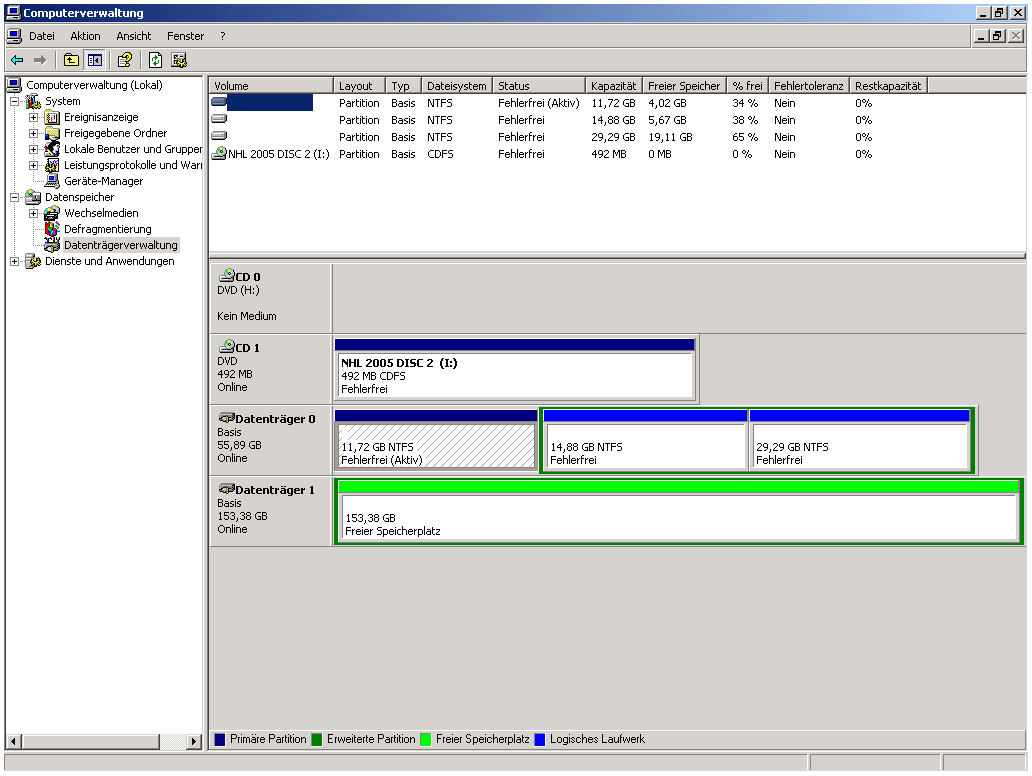This screenshot has width=1032, height=776.
Task: Click the Refresh toolbar icon
Action: tap(155, 61)
